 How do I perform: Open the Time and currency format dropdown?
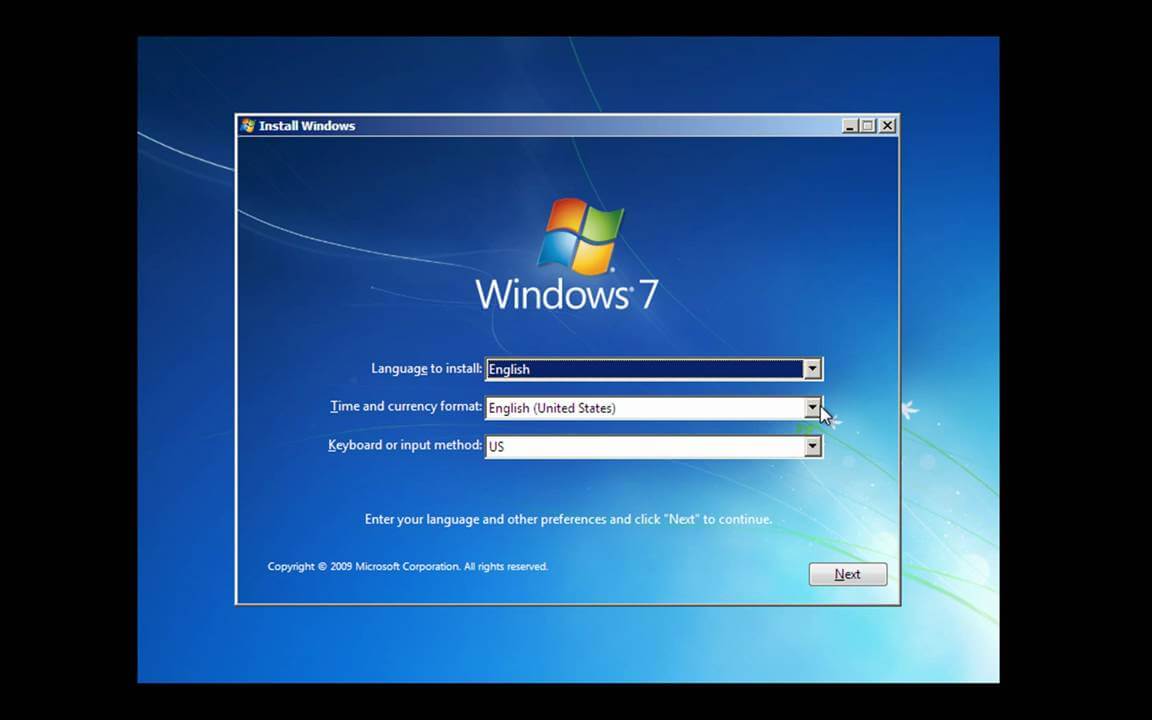click(x=812, y=407)
